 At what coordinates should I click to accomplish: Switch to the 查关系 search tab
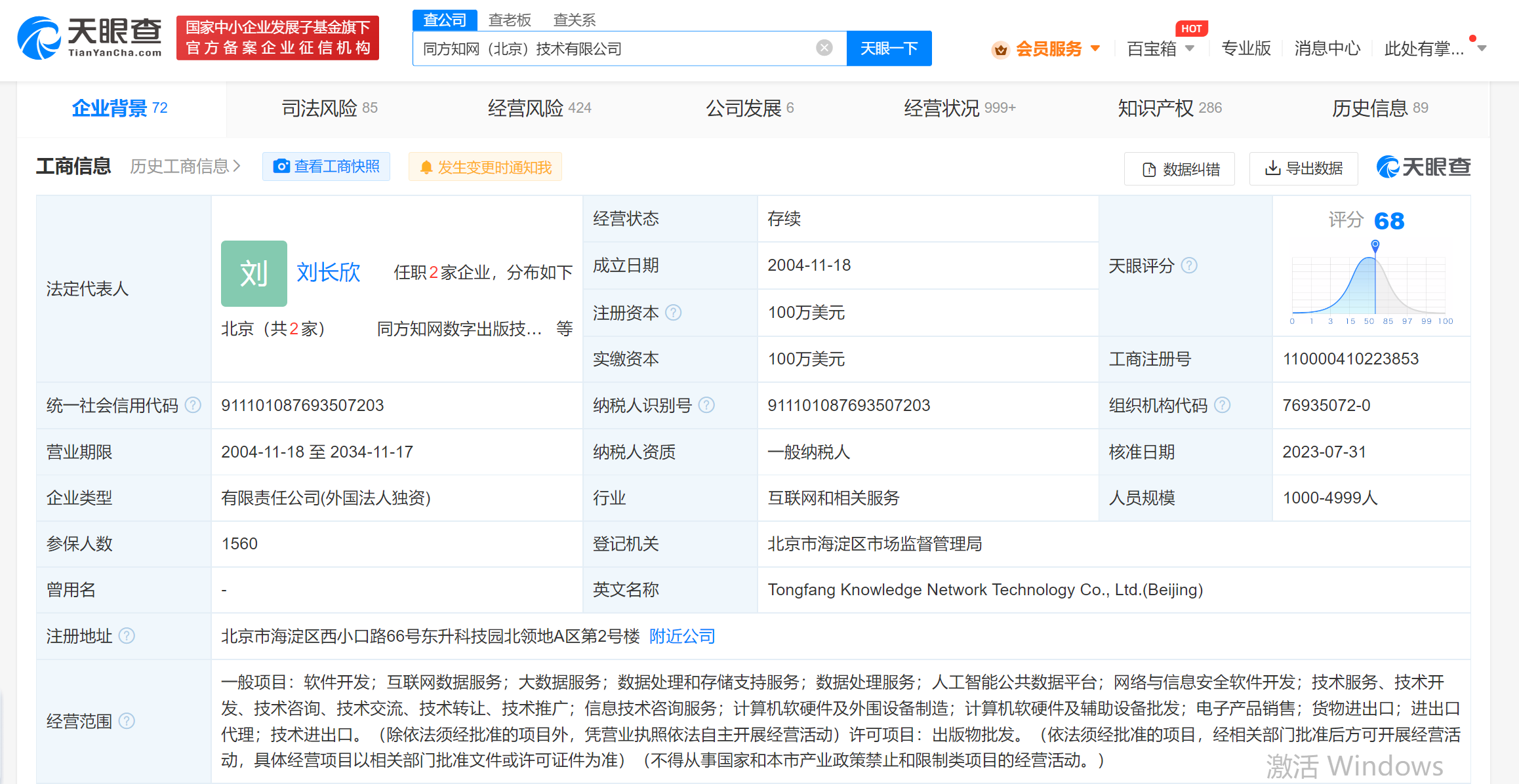[x=575, y=20]
